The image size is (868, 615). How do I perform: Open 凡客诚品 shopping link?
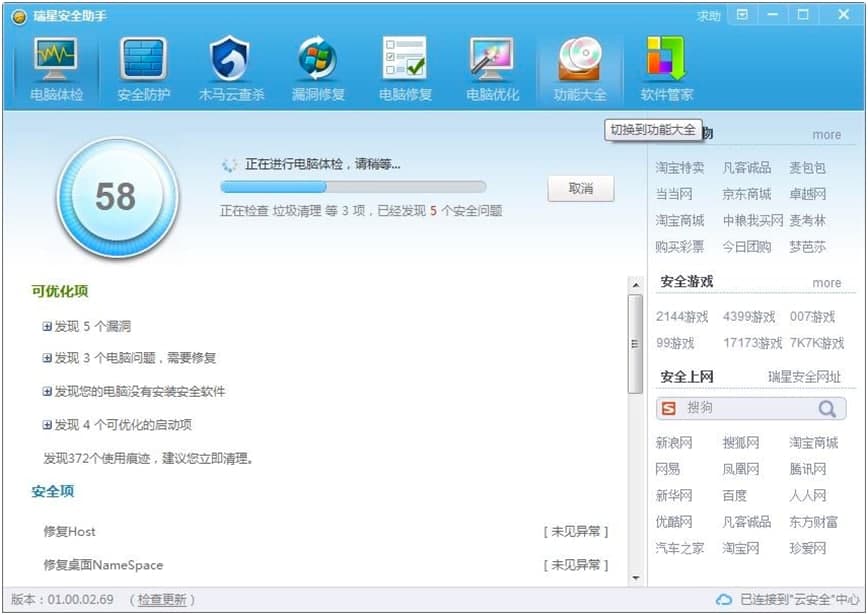tap(746, 168)
